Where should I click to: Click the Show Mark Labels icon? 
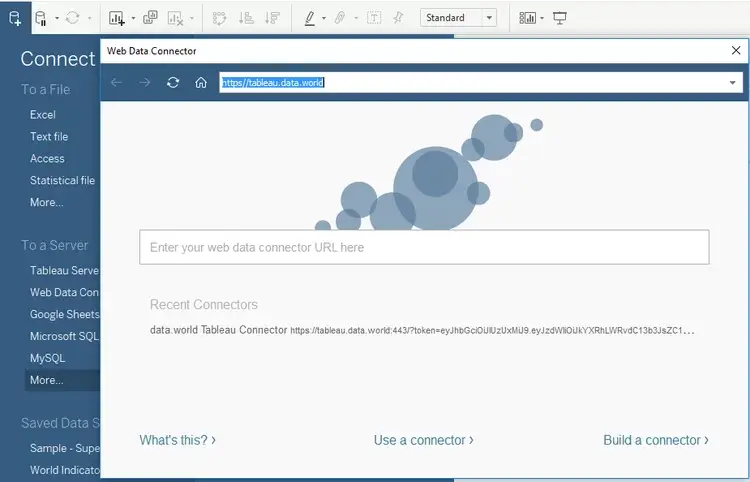374,18
